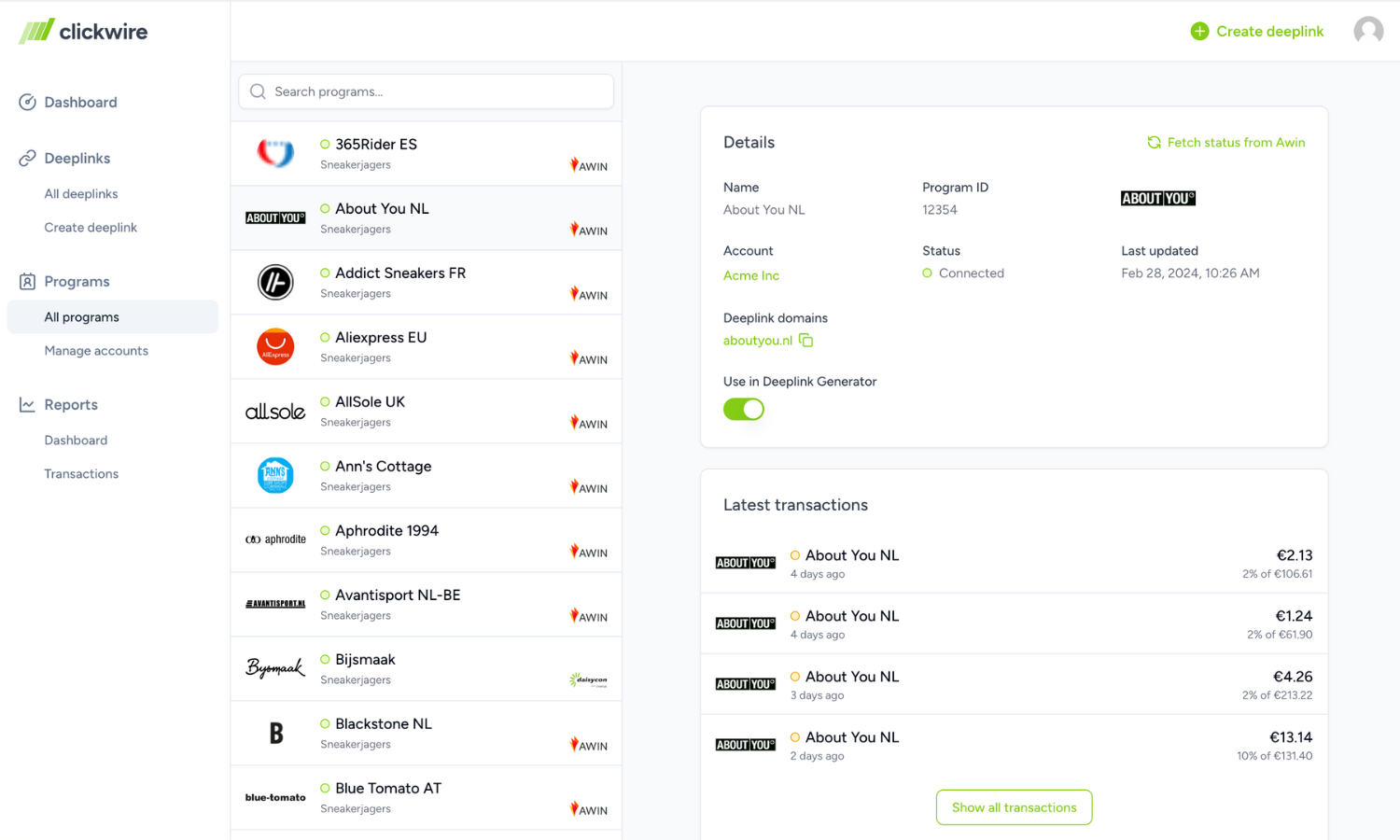Toggle Use in Deeplink Generator switch off
Screen dimensions: 1400x840
tap(744, 409)
